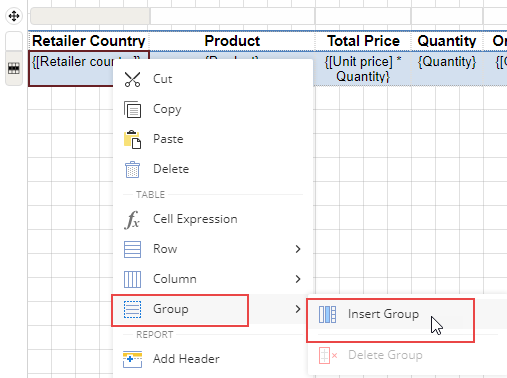Click the Column bars icon

[x=132, y=279]
